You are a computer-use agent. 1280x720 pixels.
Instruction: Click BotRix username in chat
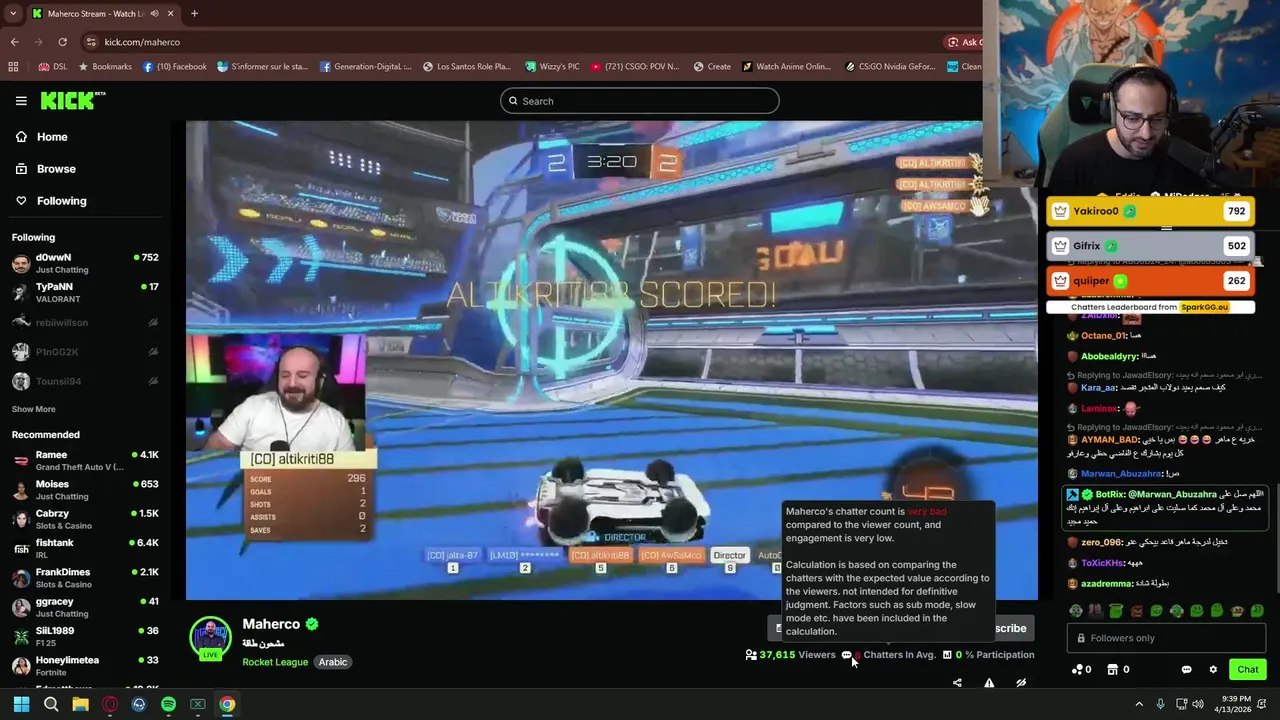coord(1109,494)
